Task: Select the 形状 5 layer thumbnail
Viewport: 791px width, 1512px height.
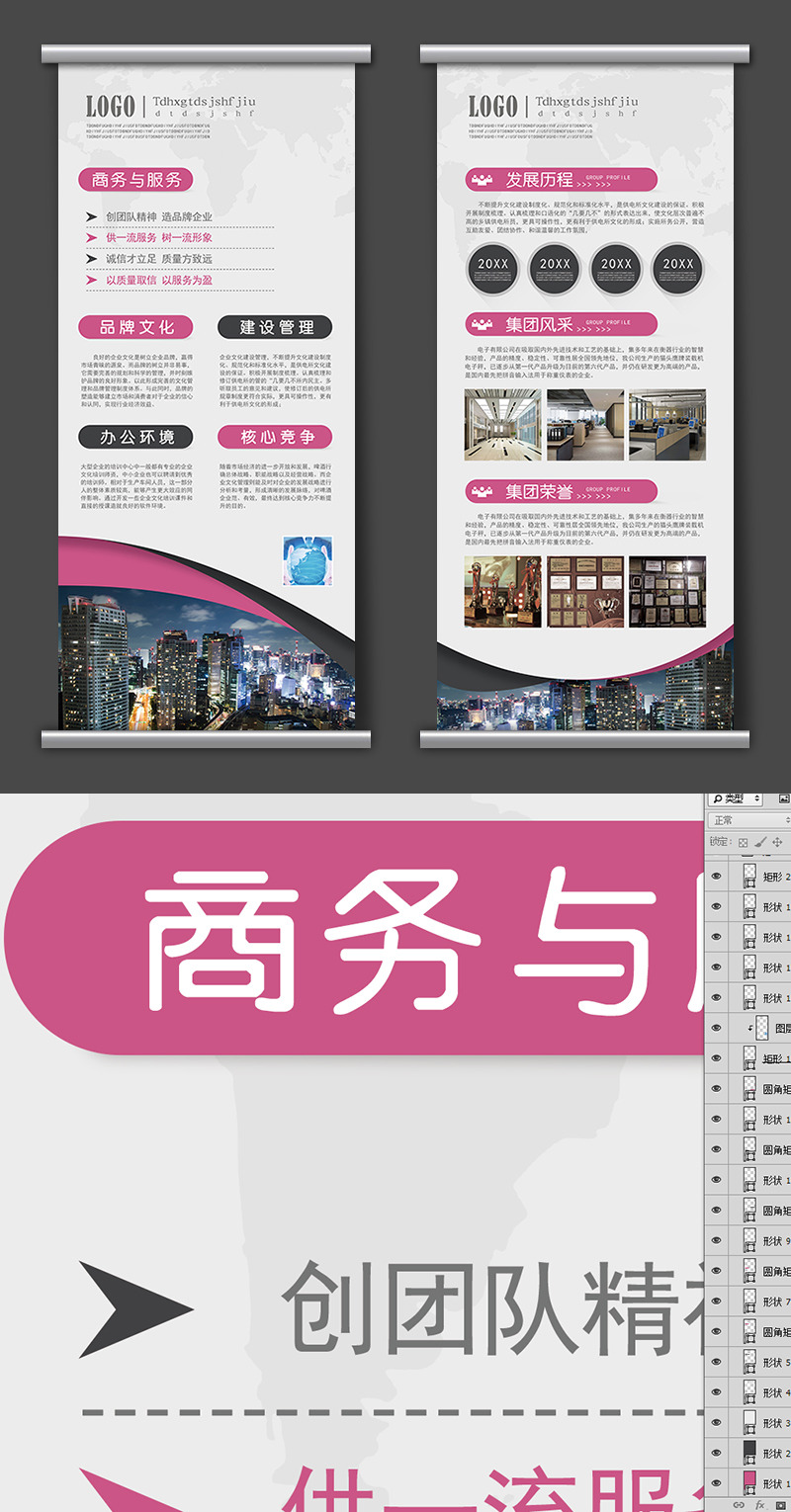Action: coord(749,1362)
